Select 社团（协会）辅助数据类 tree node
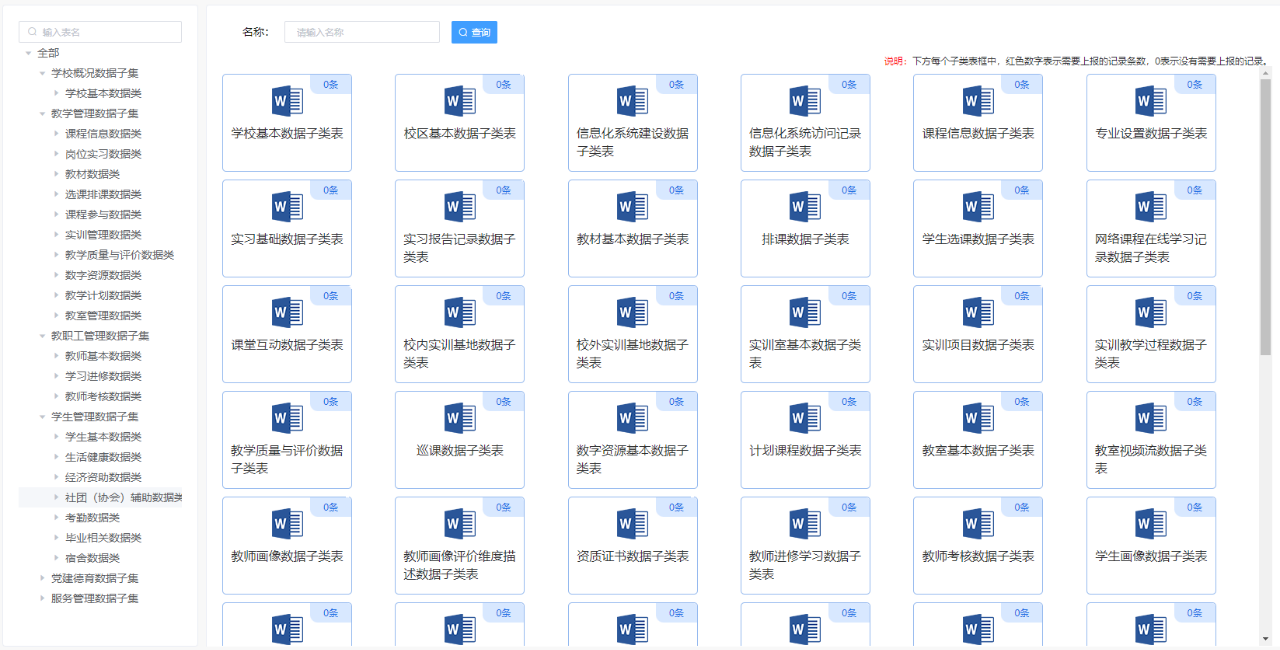1280x650 pixels. (x=124, y=498)
